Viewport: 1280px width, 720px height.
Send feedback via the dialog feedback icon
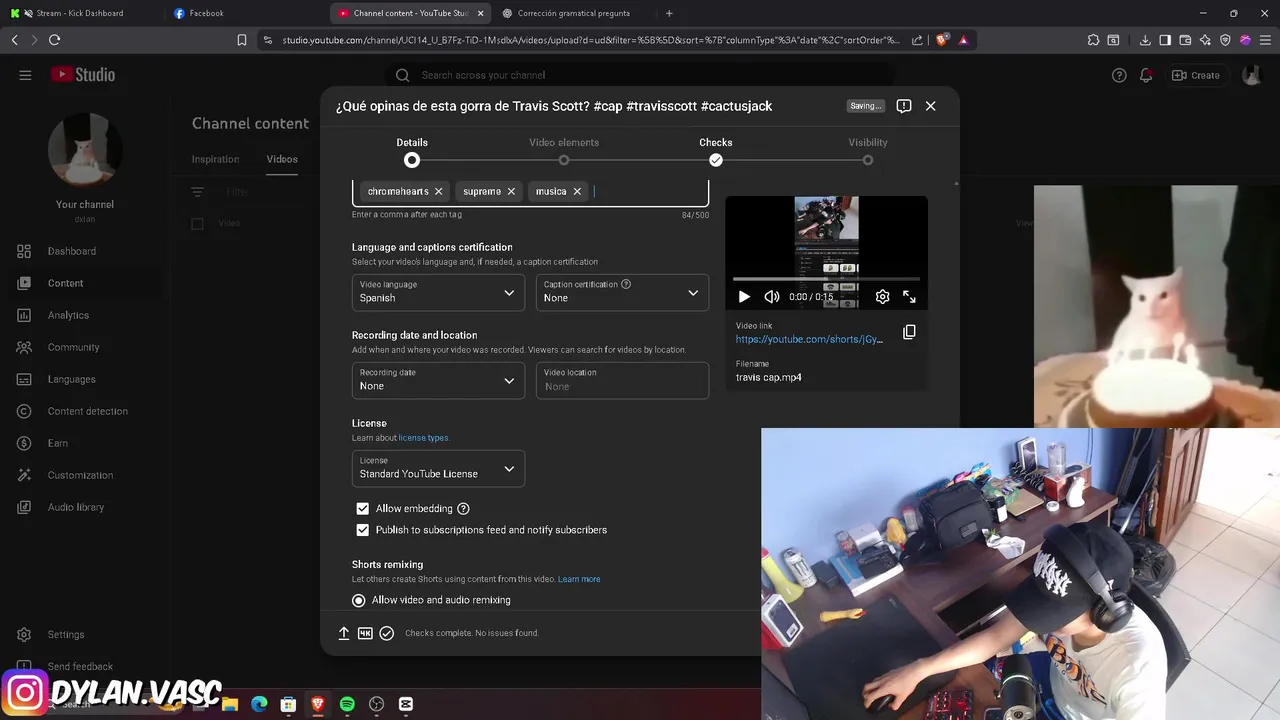[x=904, y=106]
